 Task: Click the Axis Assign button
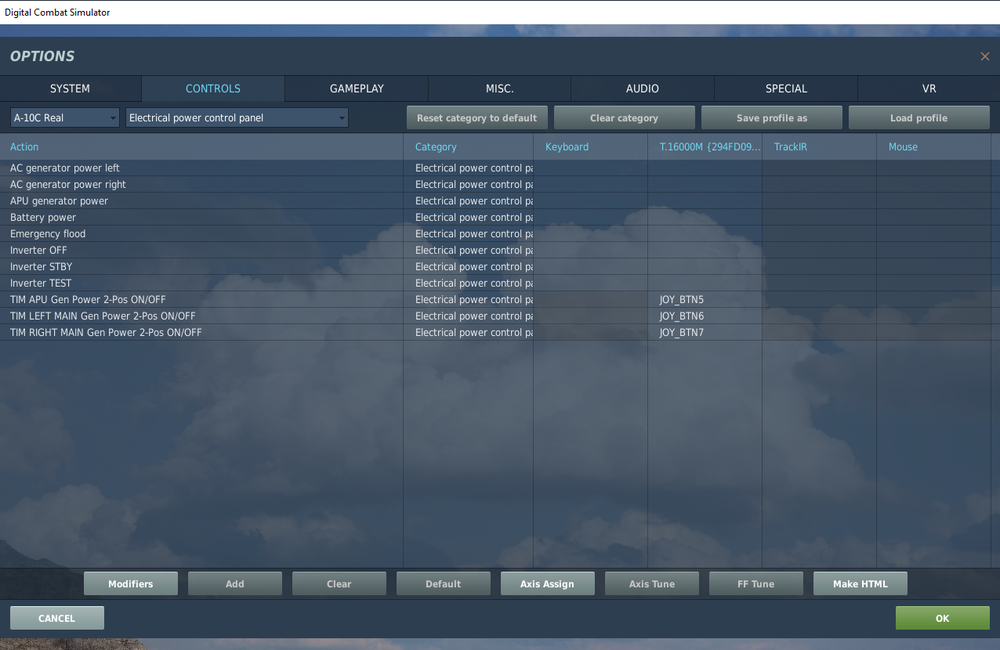547,584
